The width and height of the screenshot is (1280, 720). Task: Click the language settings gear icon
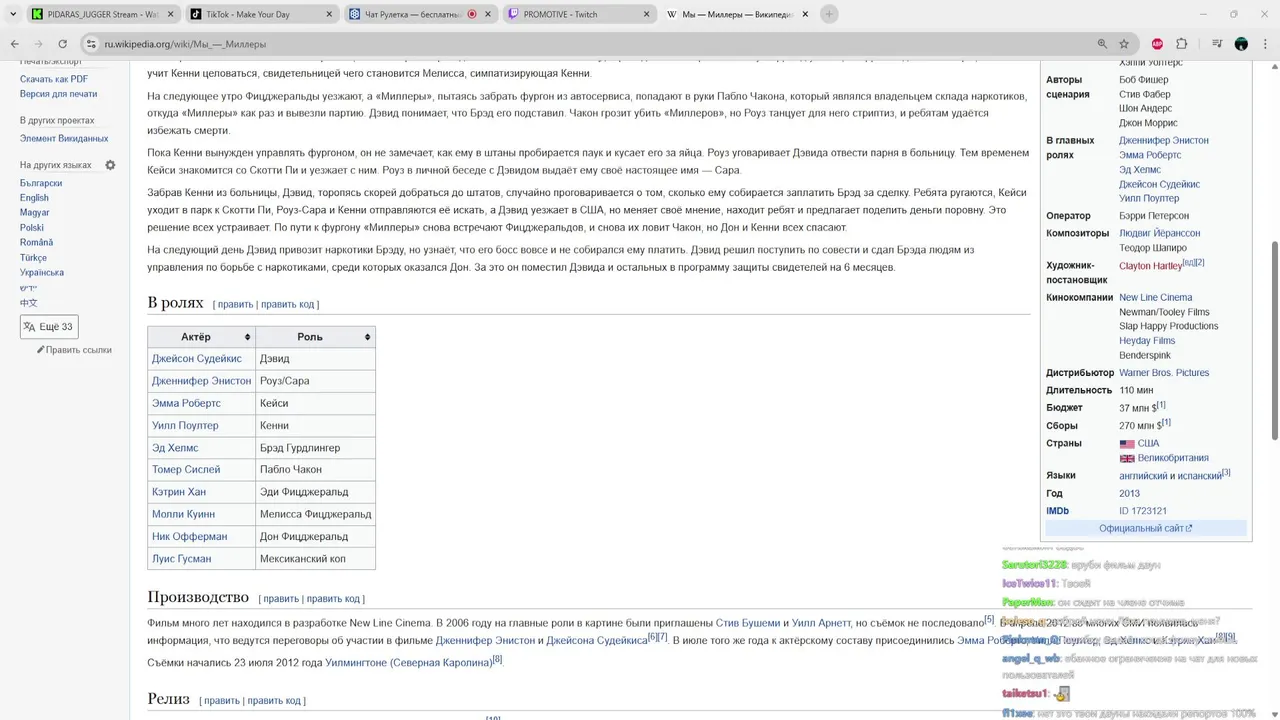pyautogui.click(x=110, y=165)
